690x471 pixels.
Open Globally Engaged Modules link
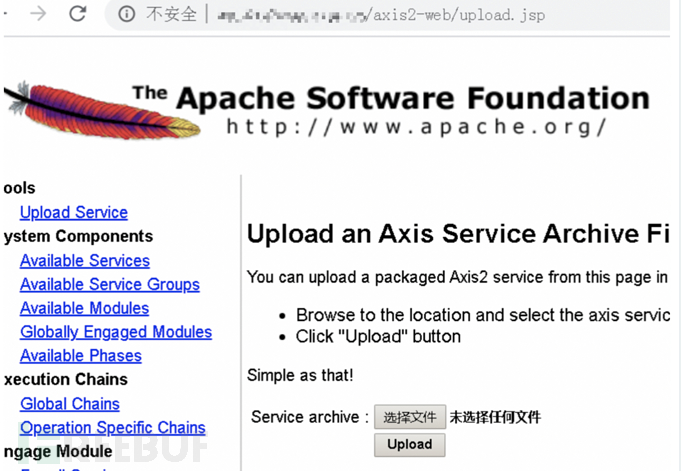116,332
